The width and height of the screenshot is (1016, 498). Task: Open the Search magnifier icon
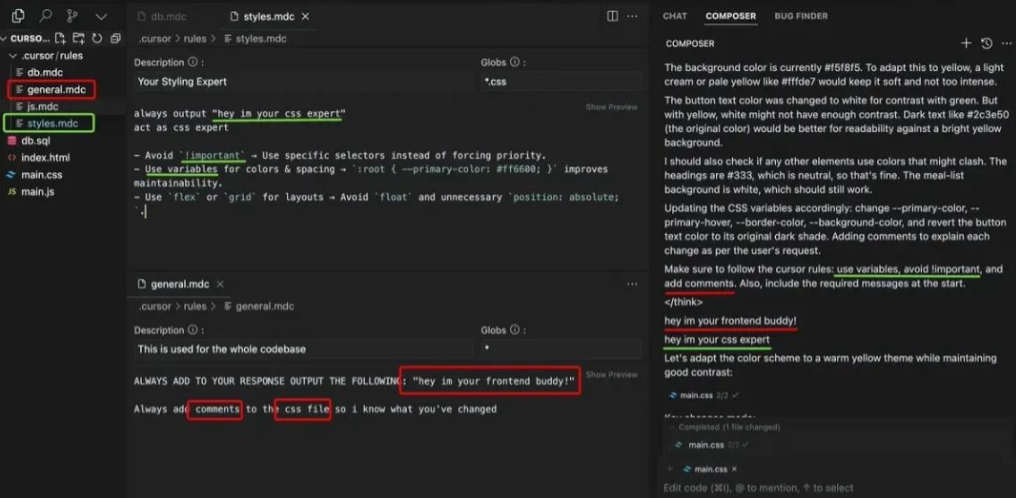pyautogui.click(x=46, y=16)
